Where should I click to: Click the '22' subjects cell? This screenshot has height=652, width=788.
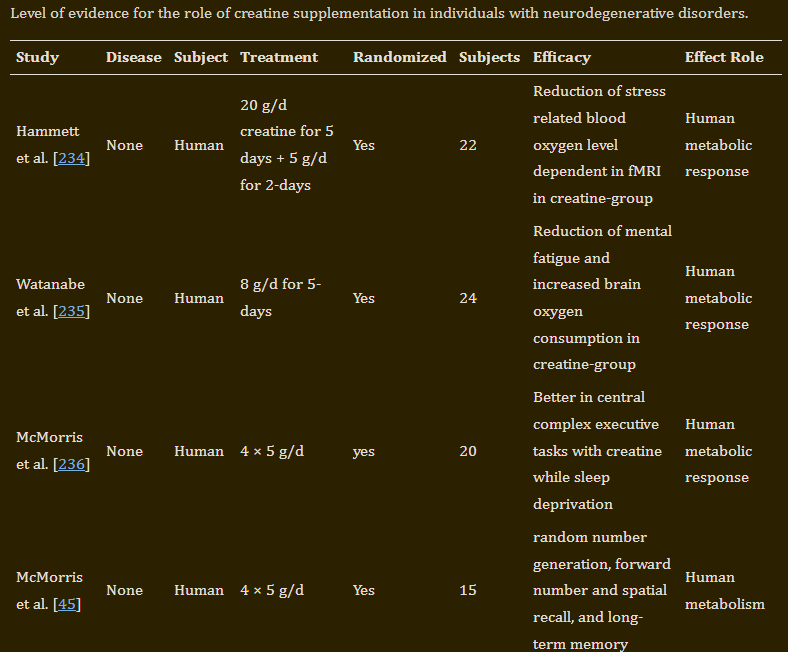tap(468, 145)
